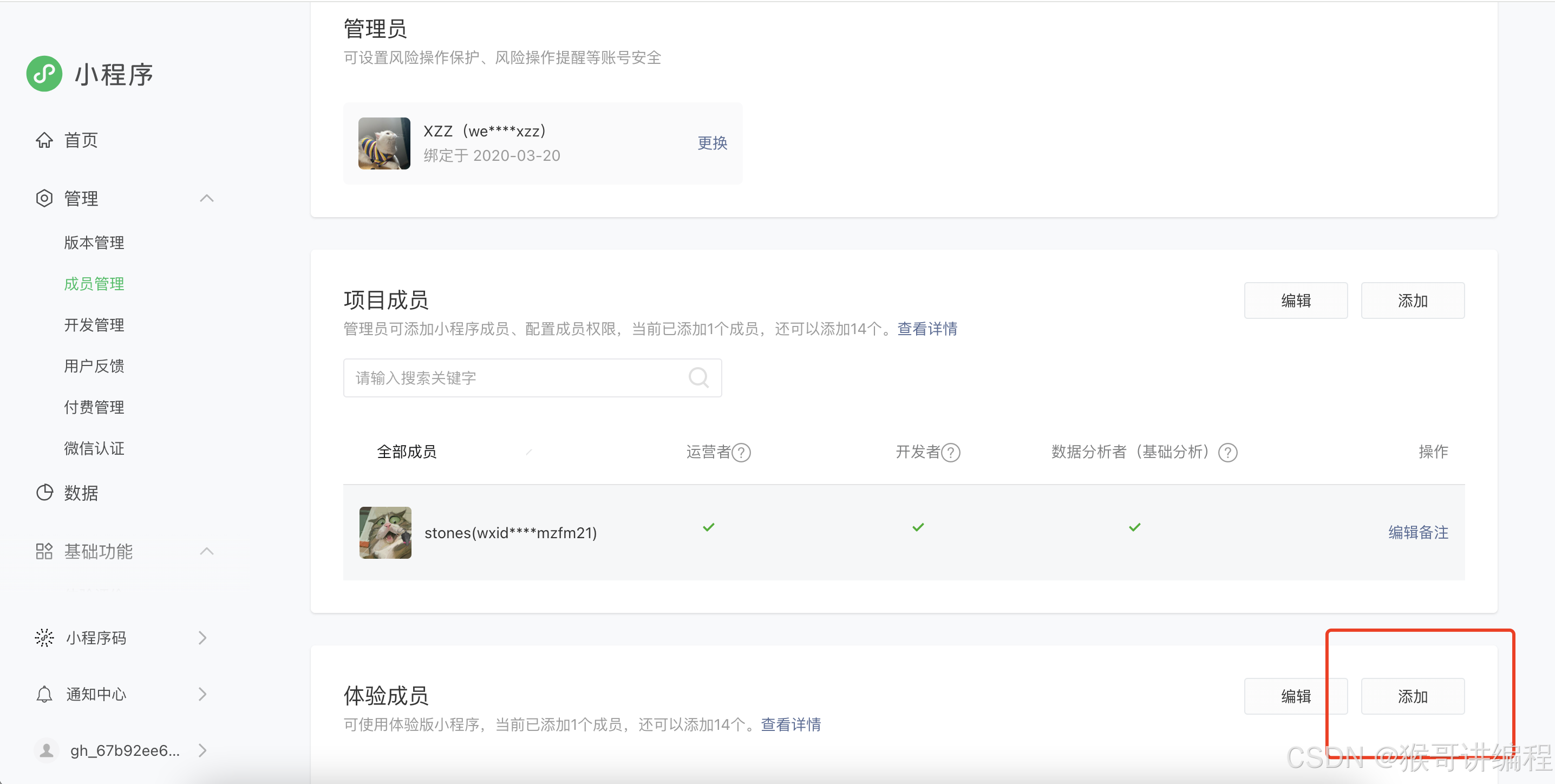Click the pie-chart 数据 icon

[x=44, y=493]
